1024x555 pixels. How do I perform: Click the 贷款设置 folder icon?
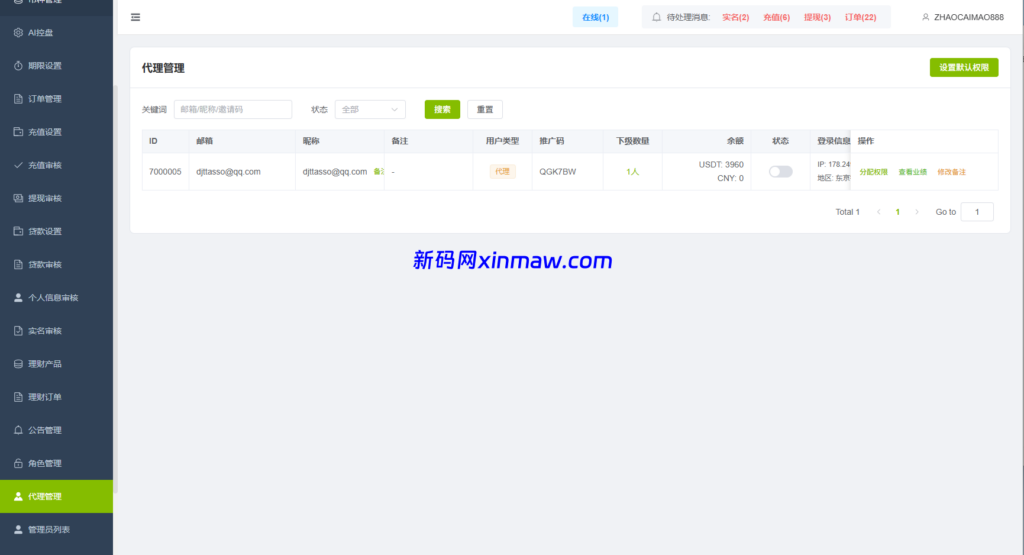click(18, 231)
